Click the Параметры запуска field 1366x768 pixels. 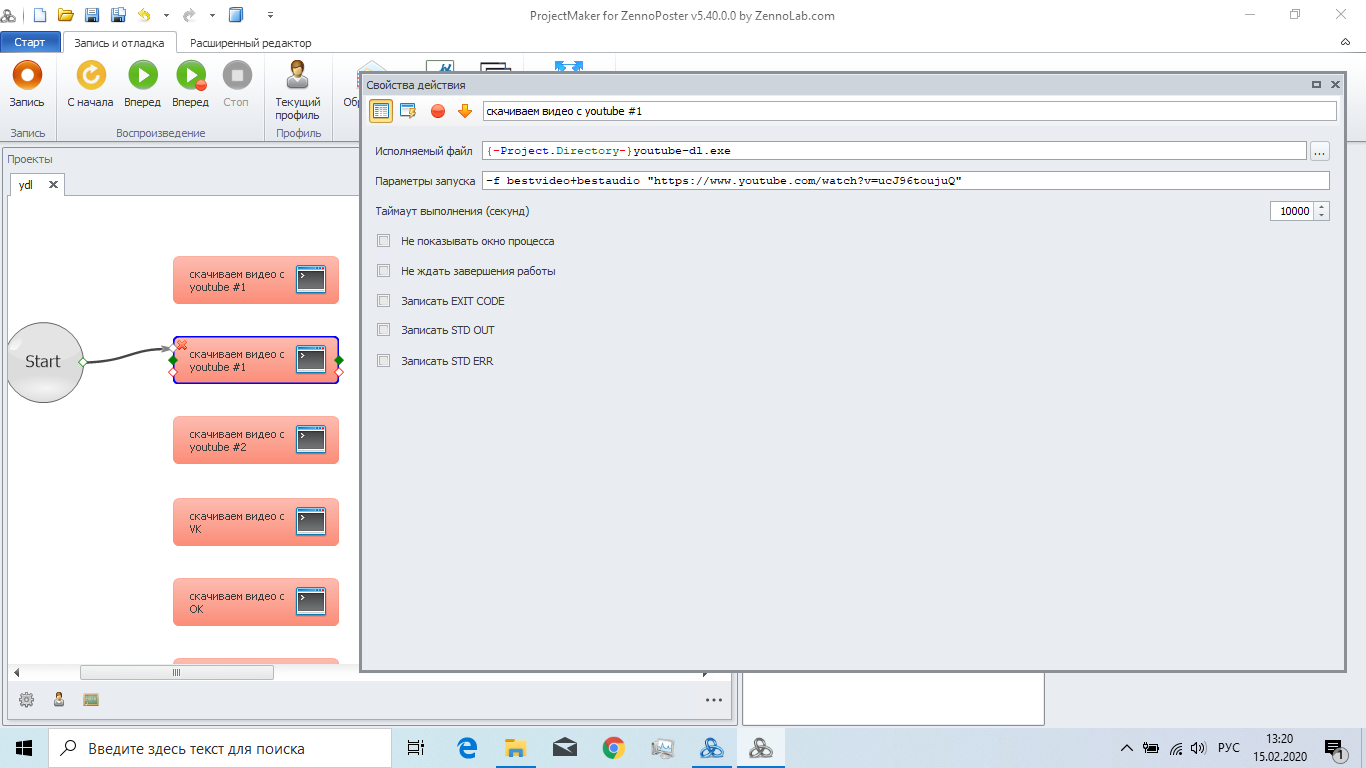tap(905, 181)
